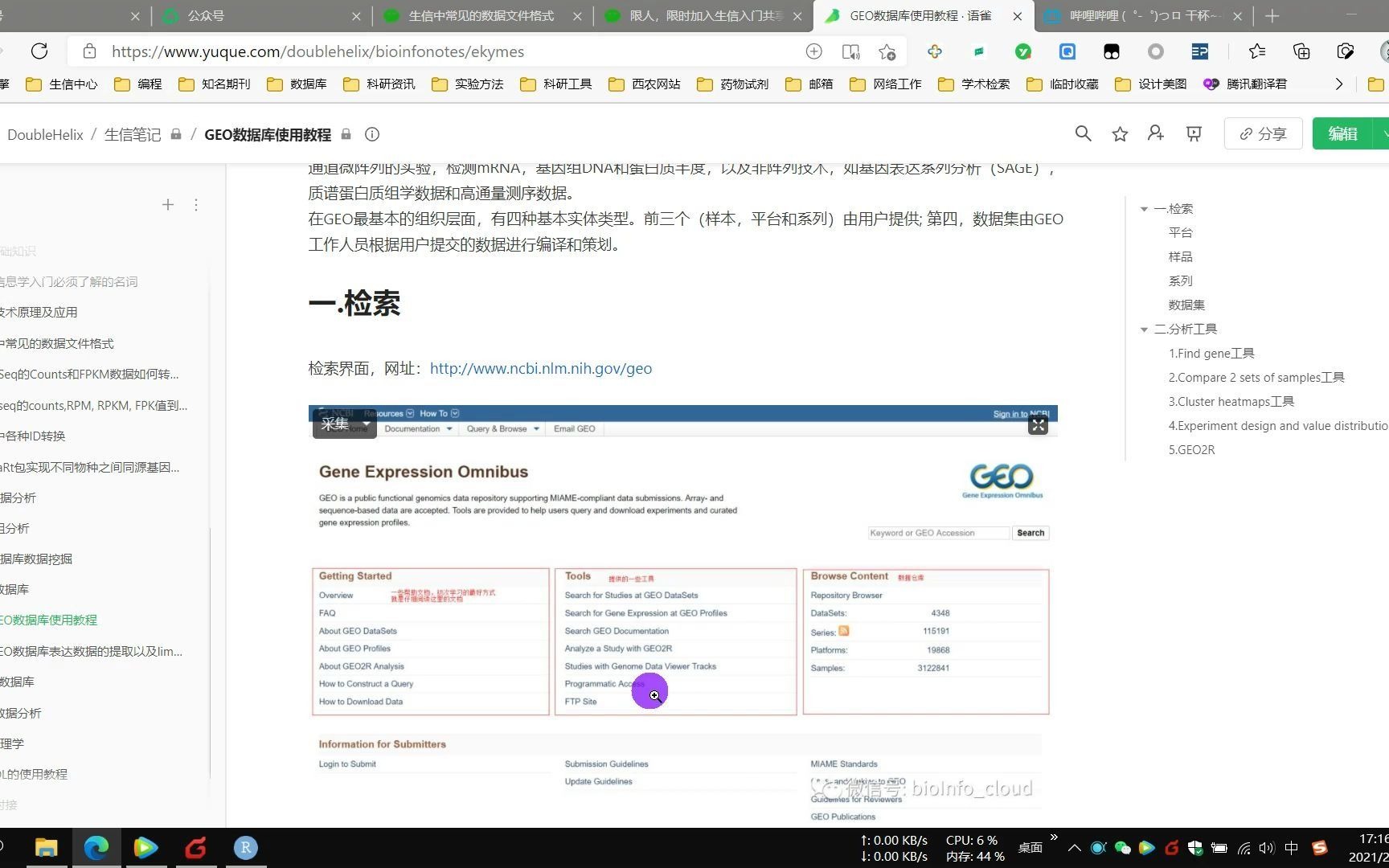Jump to 5.GEO2R in the outline
Image resolution: width=1389 pixels, height=868 pixels.
point(1192,450)
